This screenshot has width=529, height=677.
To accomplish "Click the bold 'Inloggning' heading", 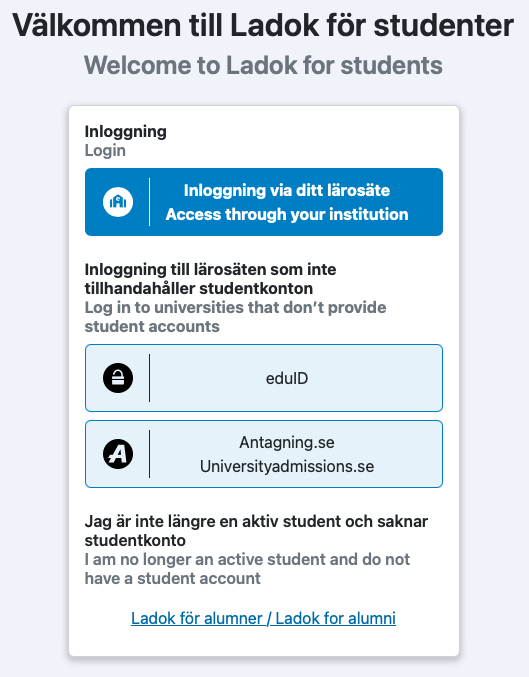I will pos(126,132).
